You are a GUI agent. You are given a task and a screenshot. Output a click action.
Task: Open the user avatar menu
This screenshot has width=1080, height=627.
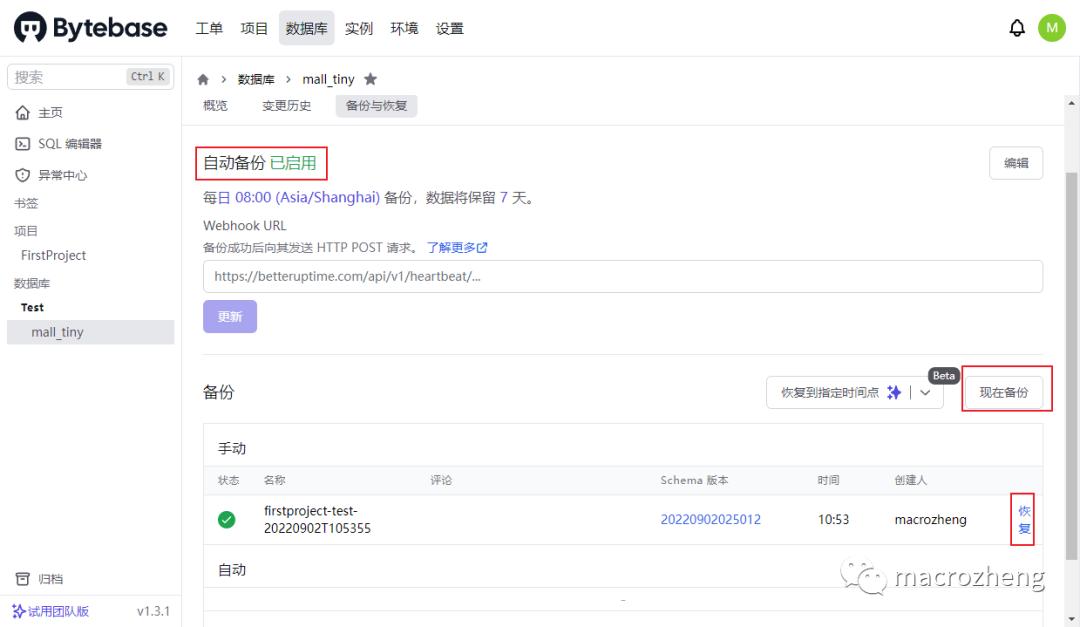pos(1052,27)
